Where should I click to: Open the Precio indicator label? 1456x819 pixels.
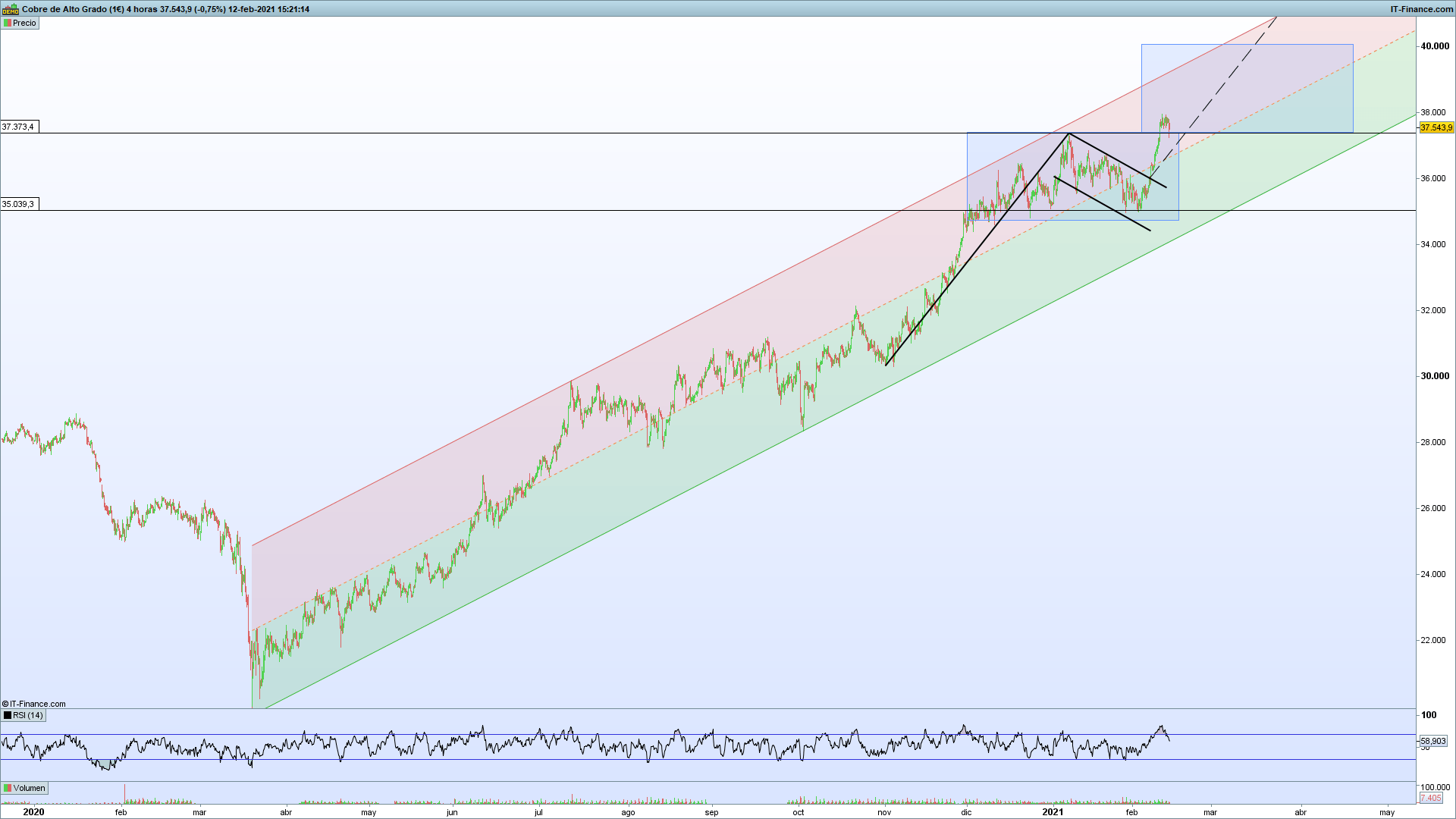click(x=20, y=23)
